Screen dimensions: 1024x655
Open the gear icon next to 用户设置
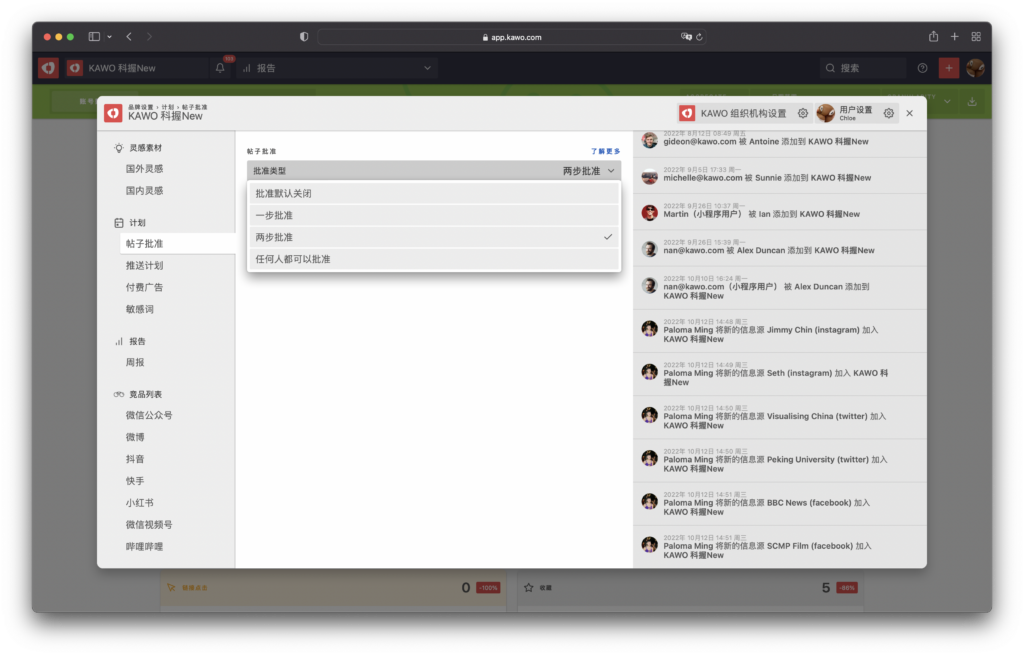point(888,114)
